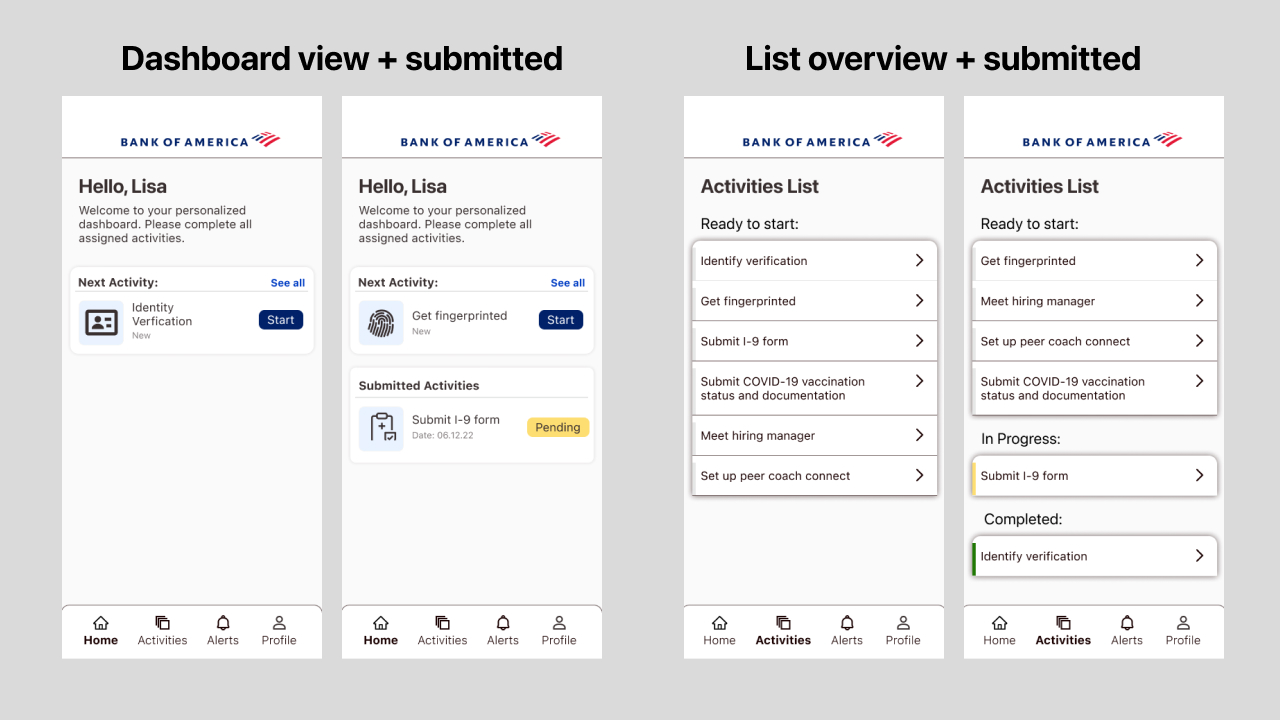Open Submit COVID-19 vaccination item above In Progress

pyautogui.click(x=1095, y=388)
